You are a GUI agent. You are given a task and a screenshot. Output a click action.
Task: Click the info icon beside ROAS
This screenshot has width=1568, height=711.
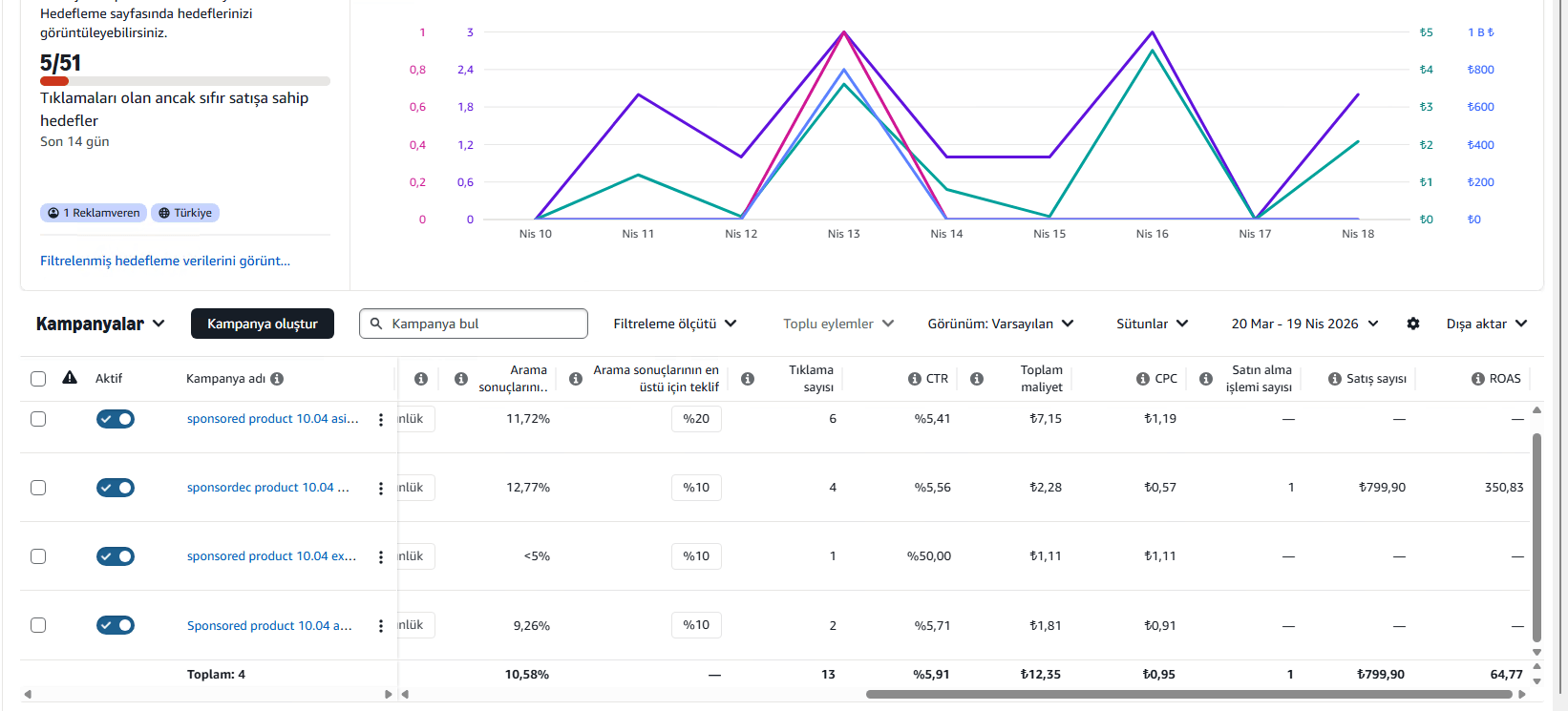[x=1478, y=379]
